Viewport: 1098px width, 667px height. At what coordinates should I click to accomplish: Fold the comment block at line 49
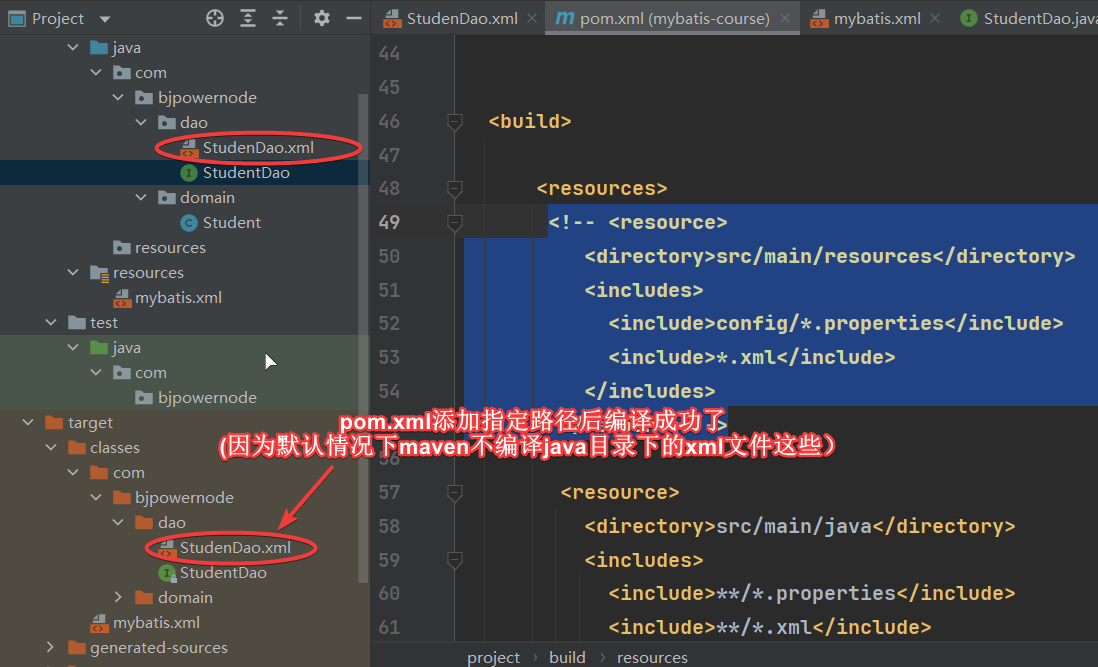pos(454,223)
